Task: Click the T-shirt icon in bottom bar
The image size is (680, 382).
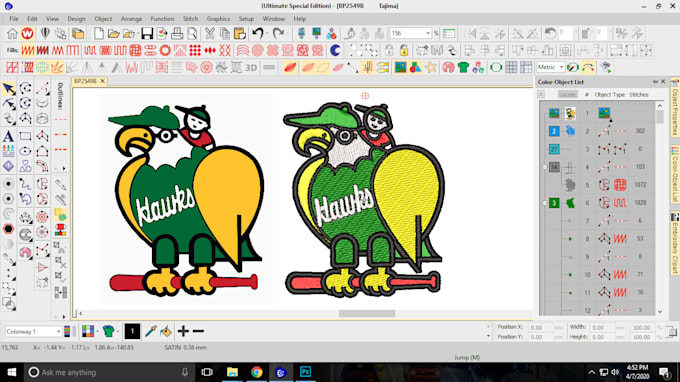Action: [108, 332]
